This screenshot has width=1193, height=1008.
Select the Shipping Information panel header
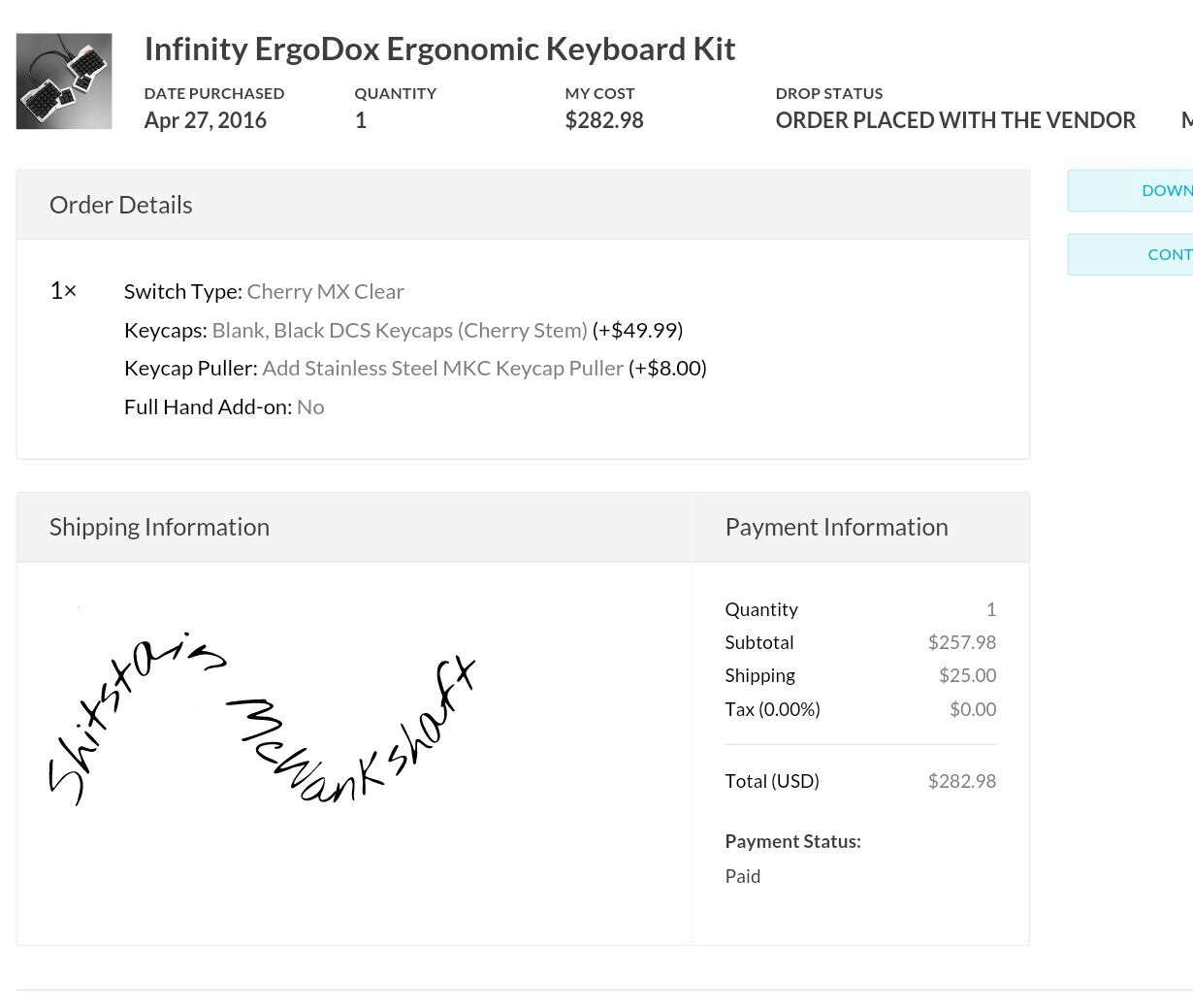coord(159,528)
